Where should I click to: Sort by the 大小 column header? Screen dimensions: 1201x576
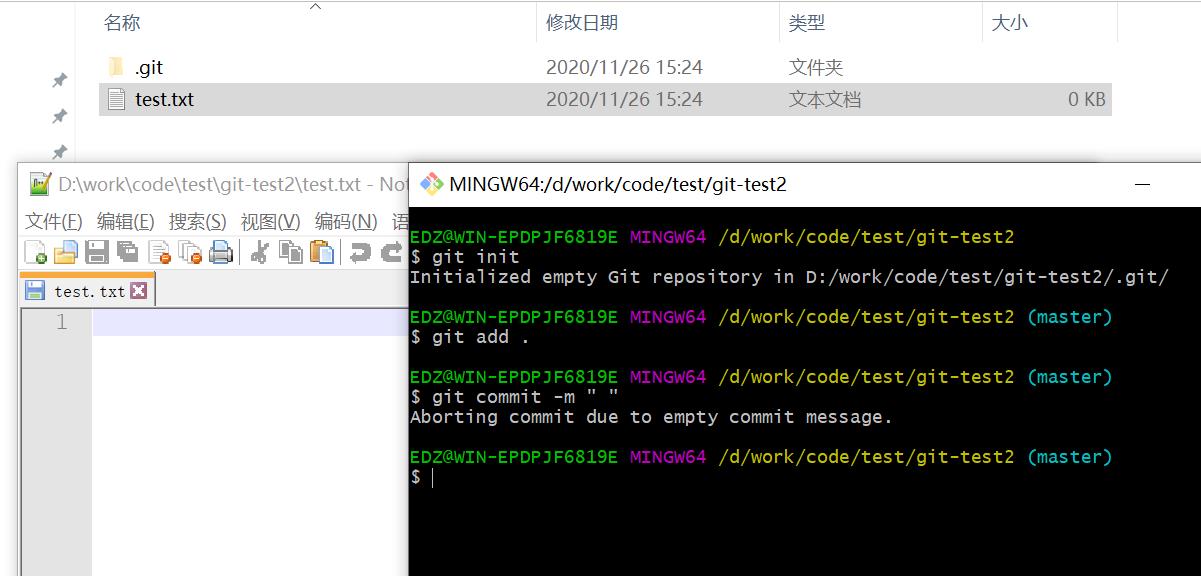(1009, 22)
